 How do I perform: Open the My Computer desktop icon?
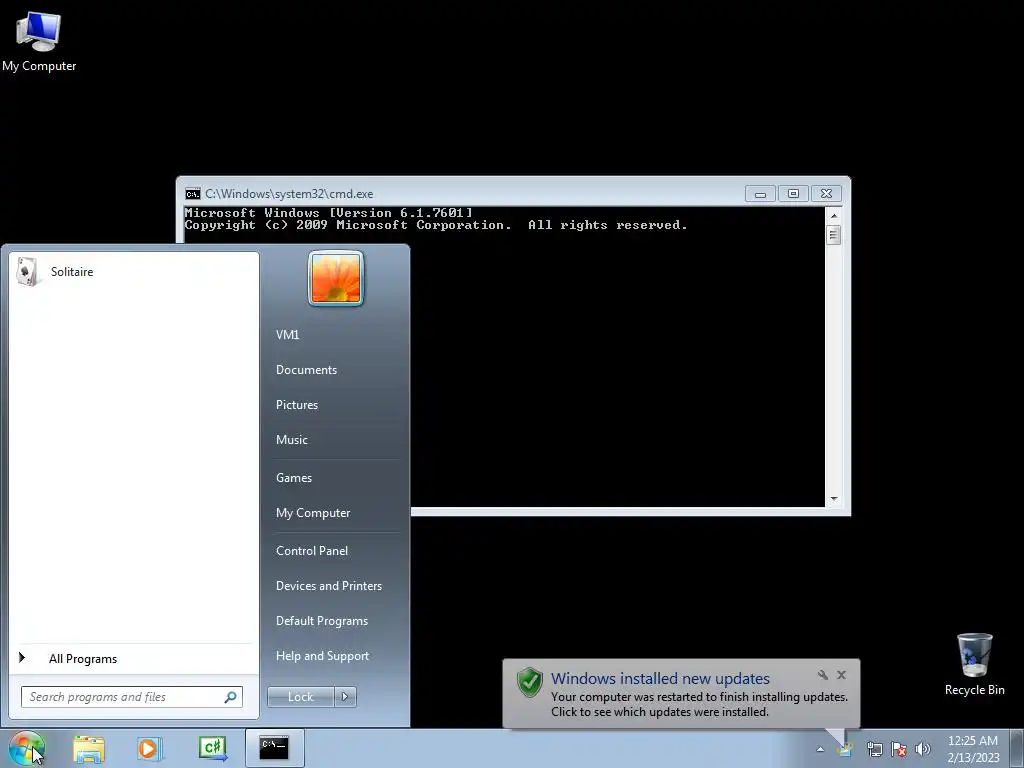[39, 42]
